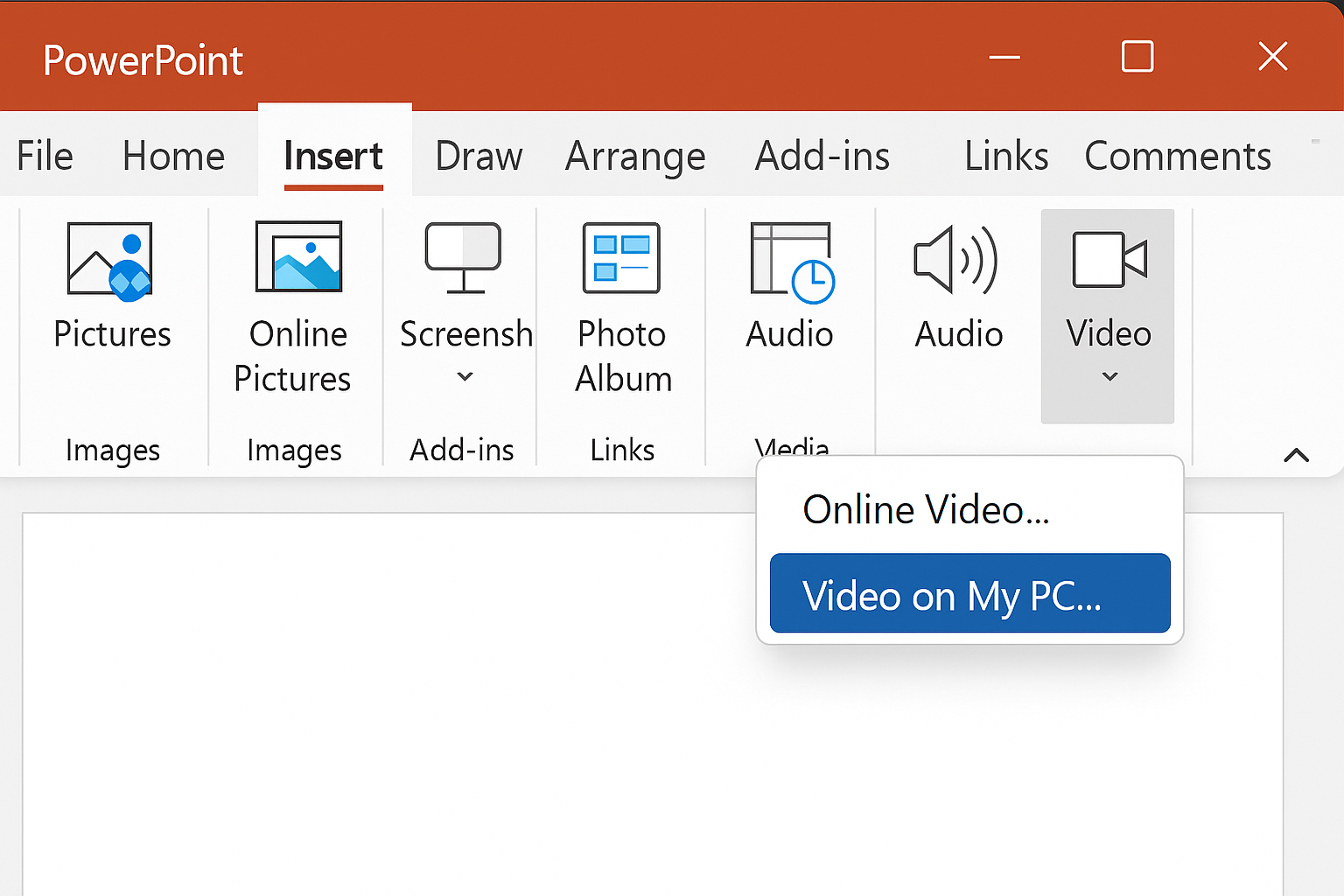
Task: Click the Audio icon with clock badge
Action: (792, 262)
